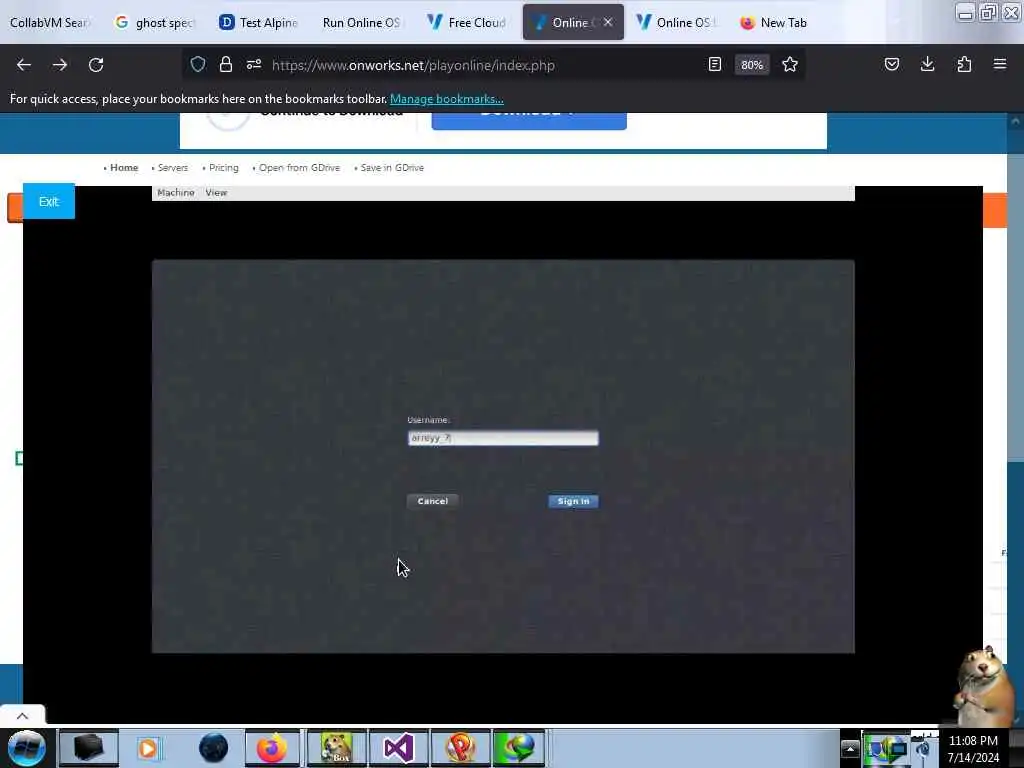Screen dimensions: 1024x768
Task: Open the Home navigation link
Action: click(x=123, y=168)
